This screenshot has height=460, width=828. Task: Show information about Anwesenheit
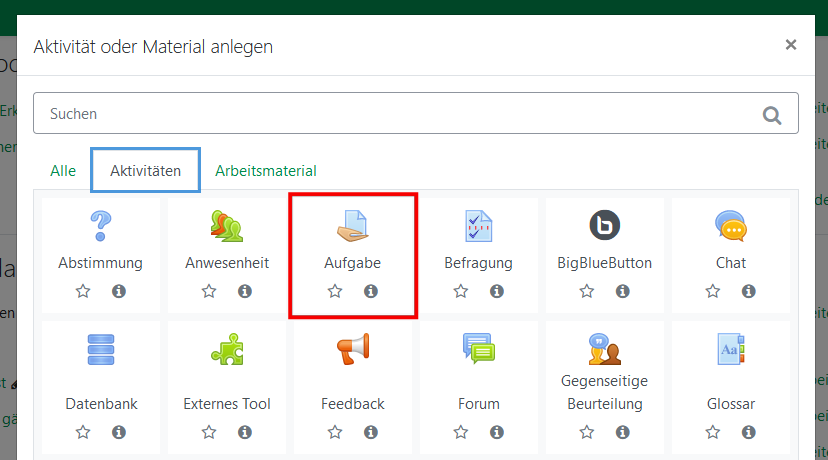tap(244, 291)
